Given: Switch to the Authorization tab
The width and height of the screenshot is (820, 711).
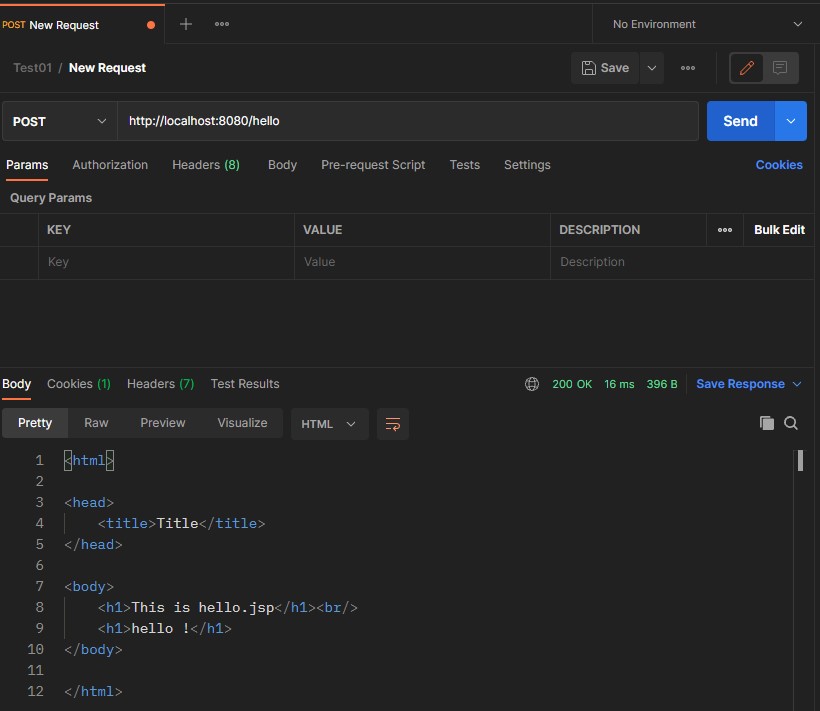Looking at the screenshot, I should point(110,165).
